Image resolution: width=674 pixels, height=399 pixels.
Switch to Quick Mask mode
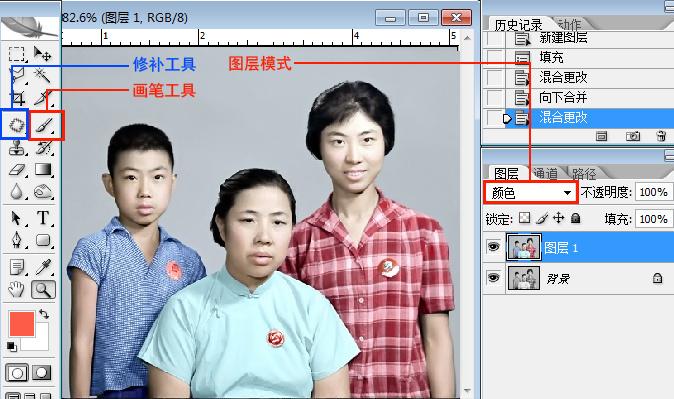(x=41, y=373)
